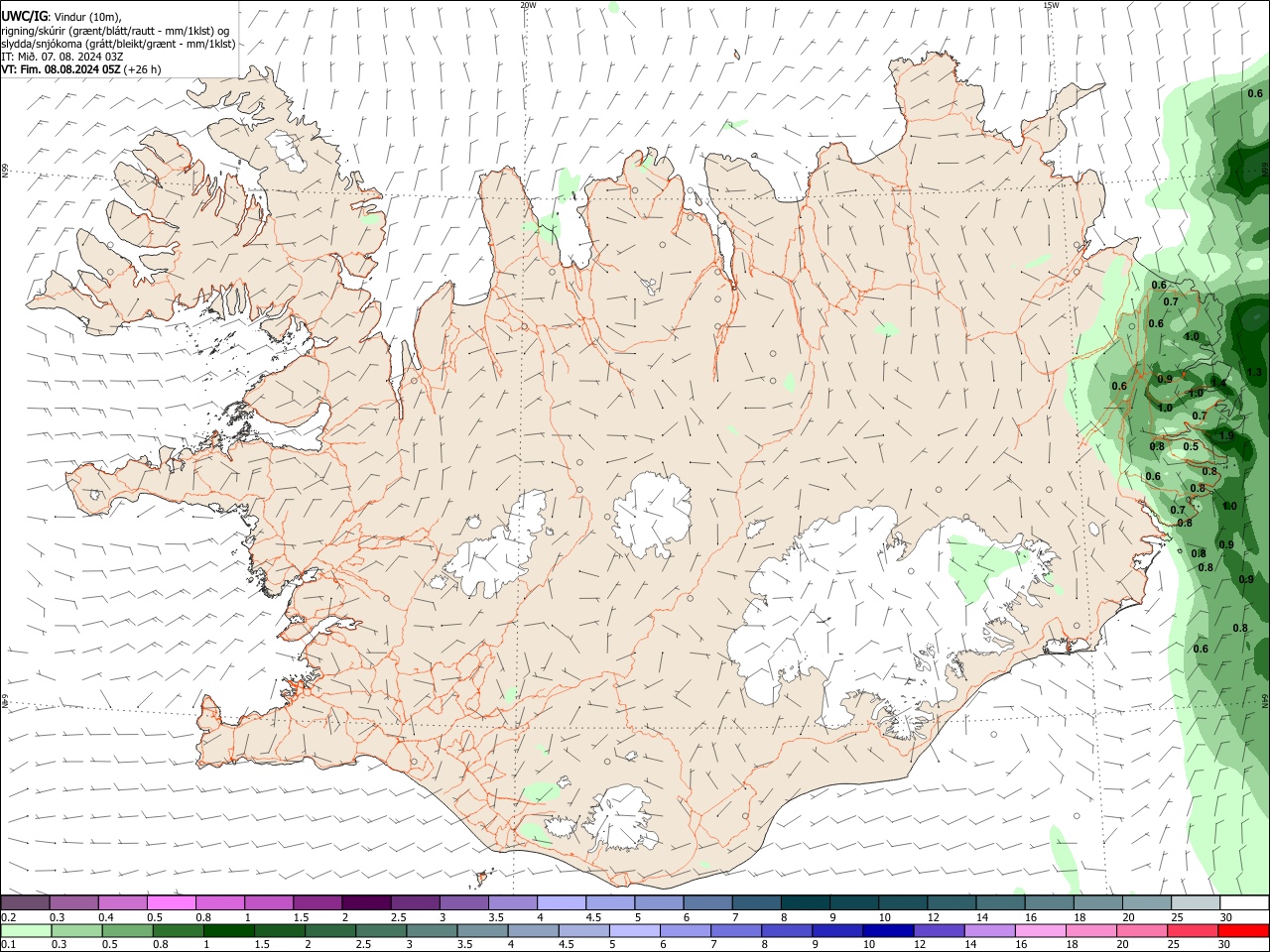Select the light pink 16 swatch, bottom row
This screenshot has width=1270, height=952.
[x=1041, y=931]
